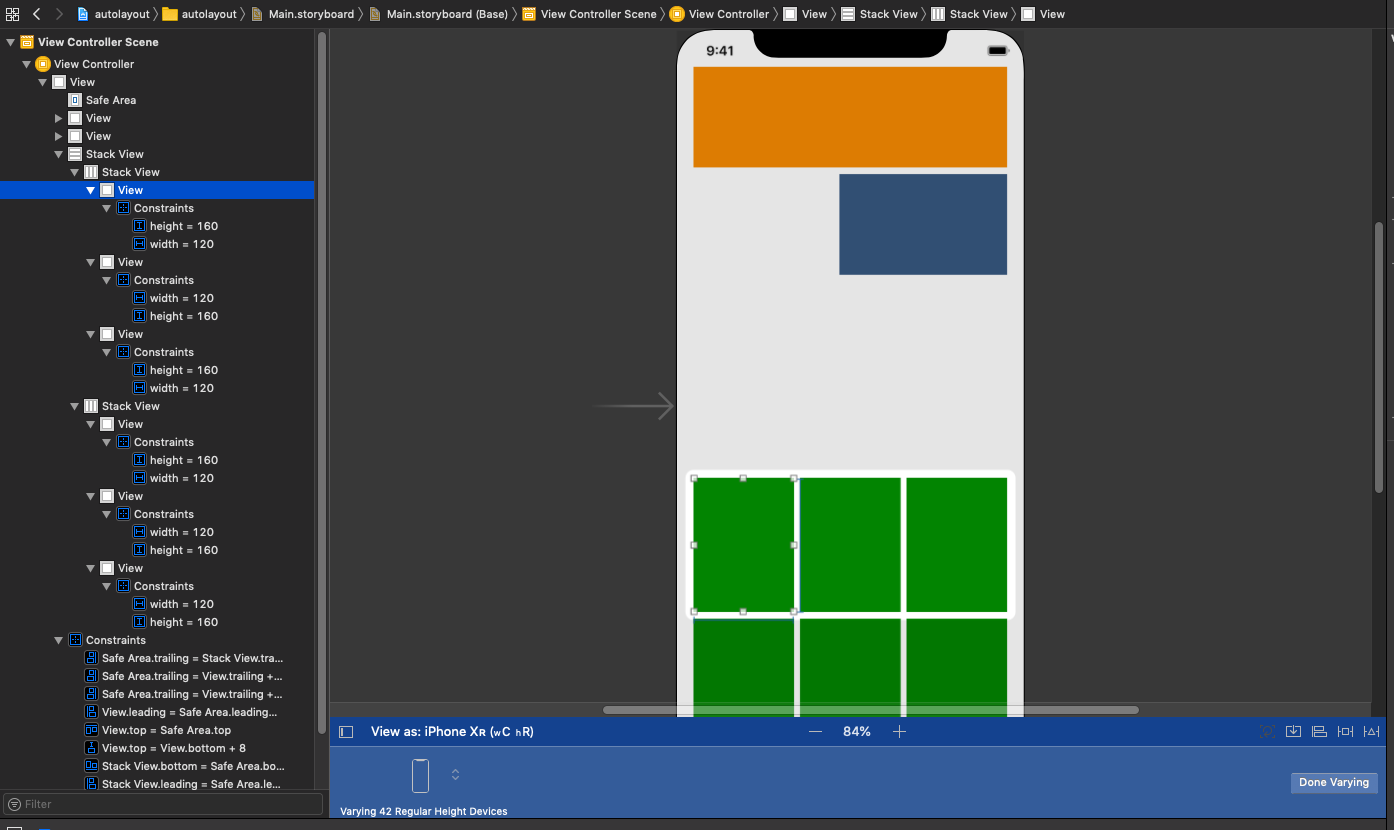This screenshot has width=1394, height=830.
Task: Click the yellow autolayout folder in jump bar
Action: (x=169, y=14)
